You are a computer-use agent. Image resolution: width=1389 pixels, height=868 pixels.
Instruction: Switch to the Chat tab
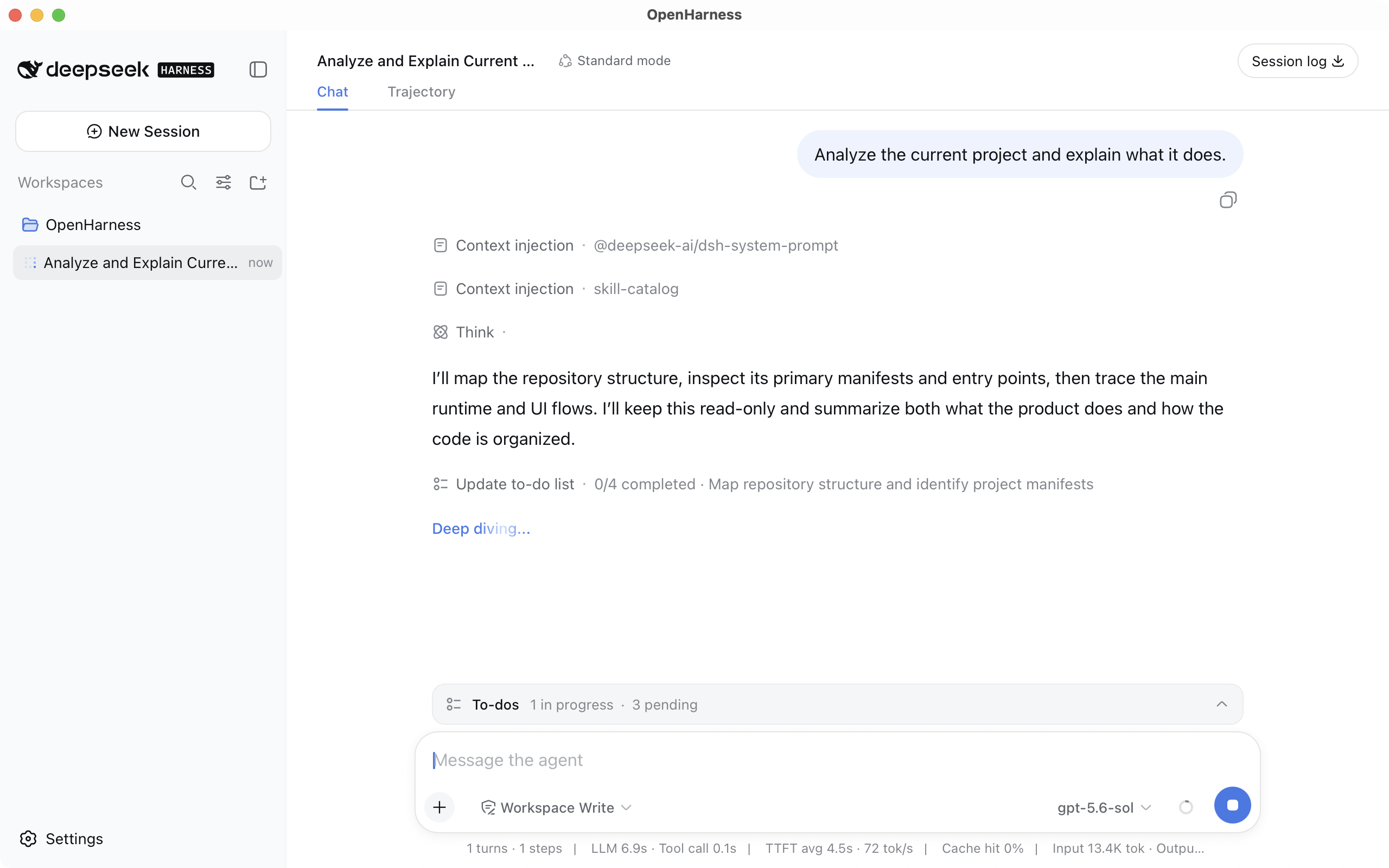pyautogui.click(x=332, y=92)
